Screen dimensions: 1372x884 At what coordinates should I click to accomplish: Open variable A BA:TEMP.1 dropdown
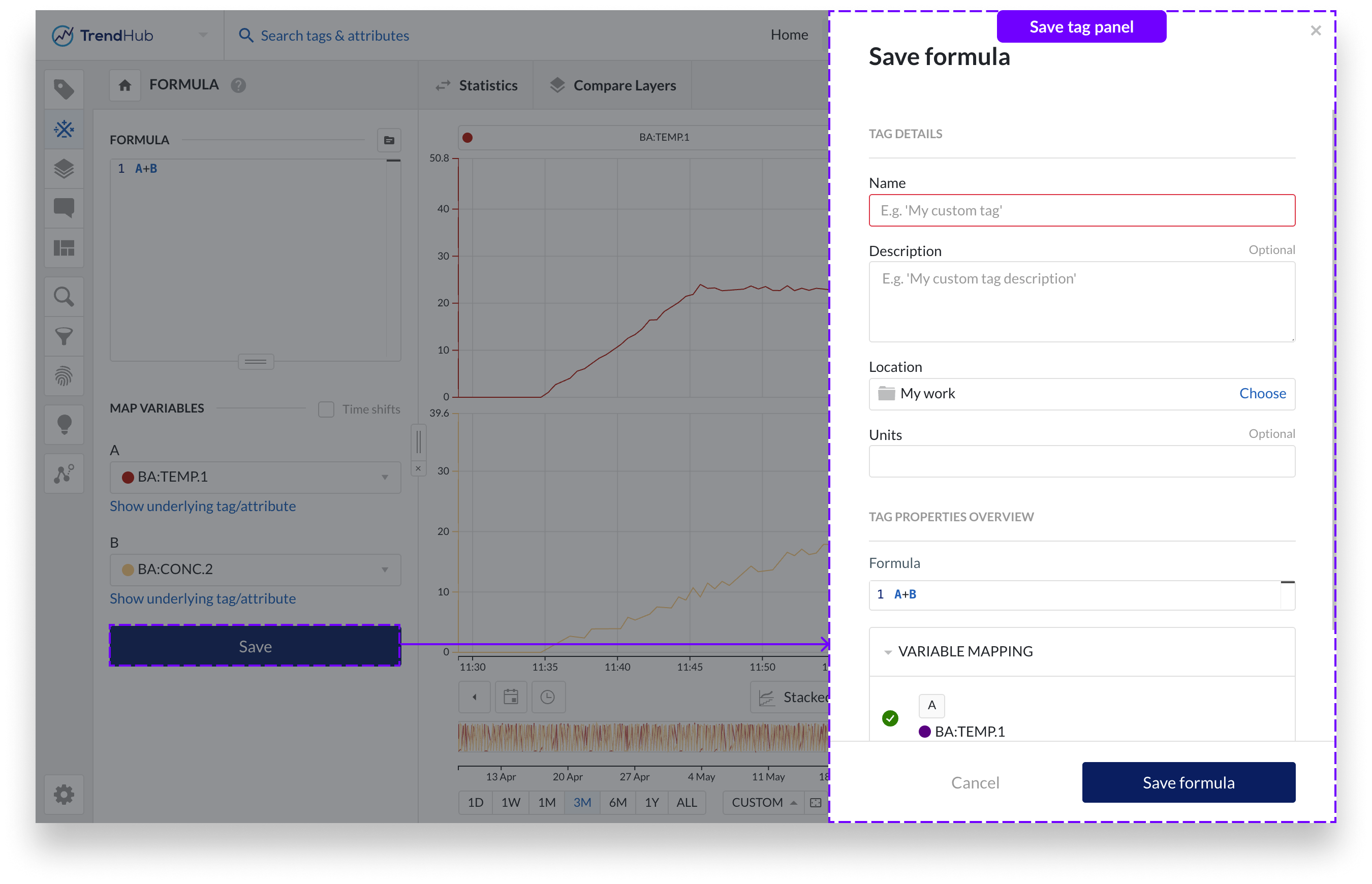point(255,477)
